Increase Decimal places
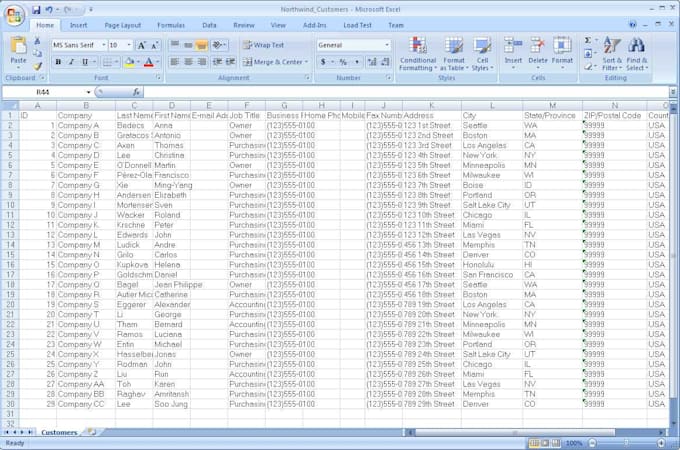The height and width of the screenshot is (450, 680). [372, 62]
